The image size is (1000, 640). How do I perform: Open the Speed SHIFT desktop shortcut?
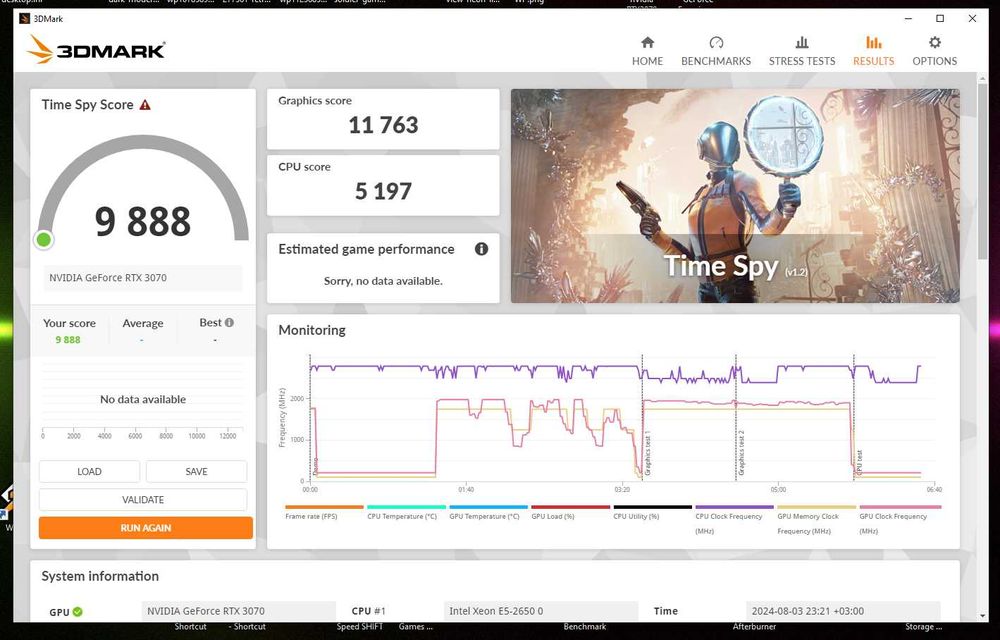(360, 627)
